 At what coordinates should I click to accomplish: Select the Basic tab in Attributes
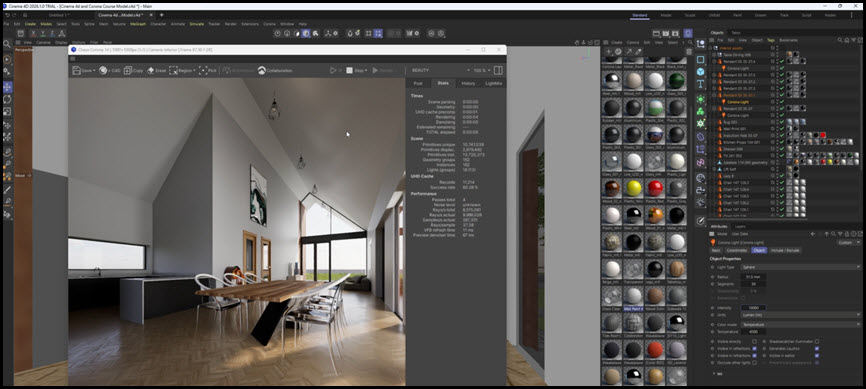[716, 250]
